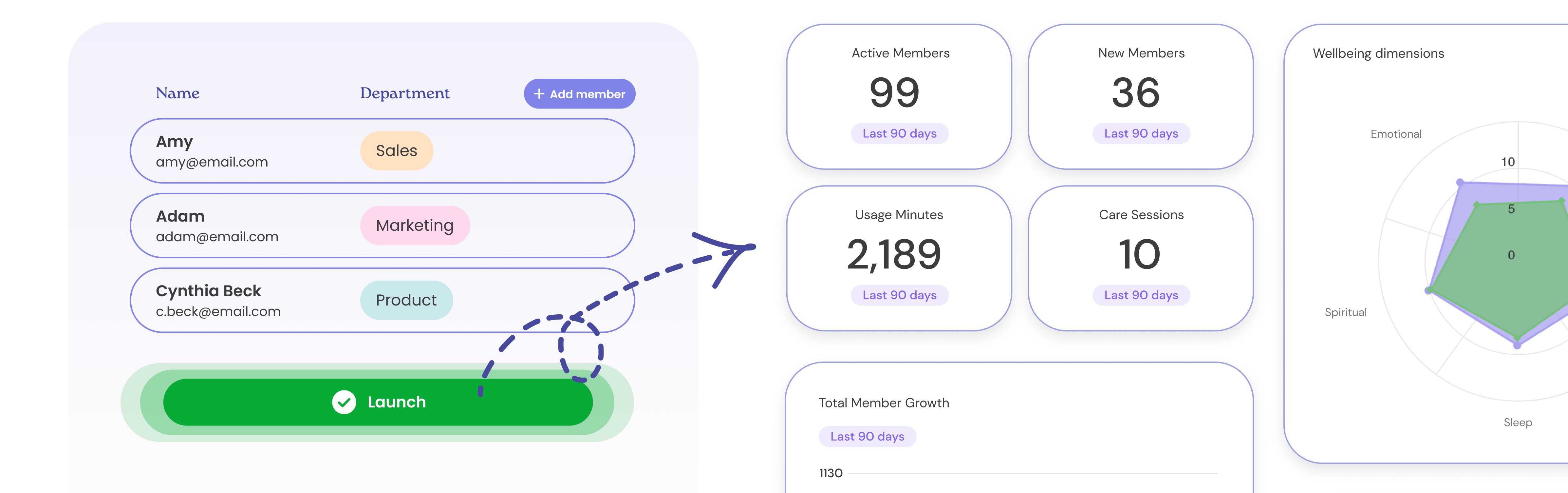Click the Add member button label
This screenshot has width=1568, height=493.
(x=588, y=94)
